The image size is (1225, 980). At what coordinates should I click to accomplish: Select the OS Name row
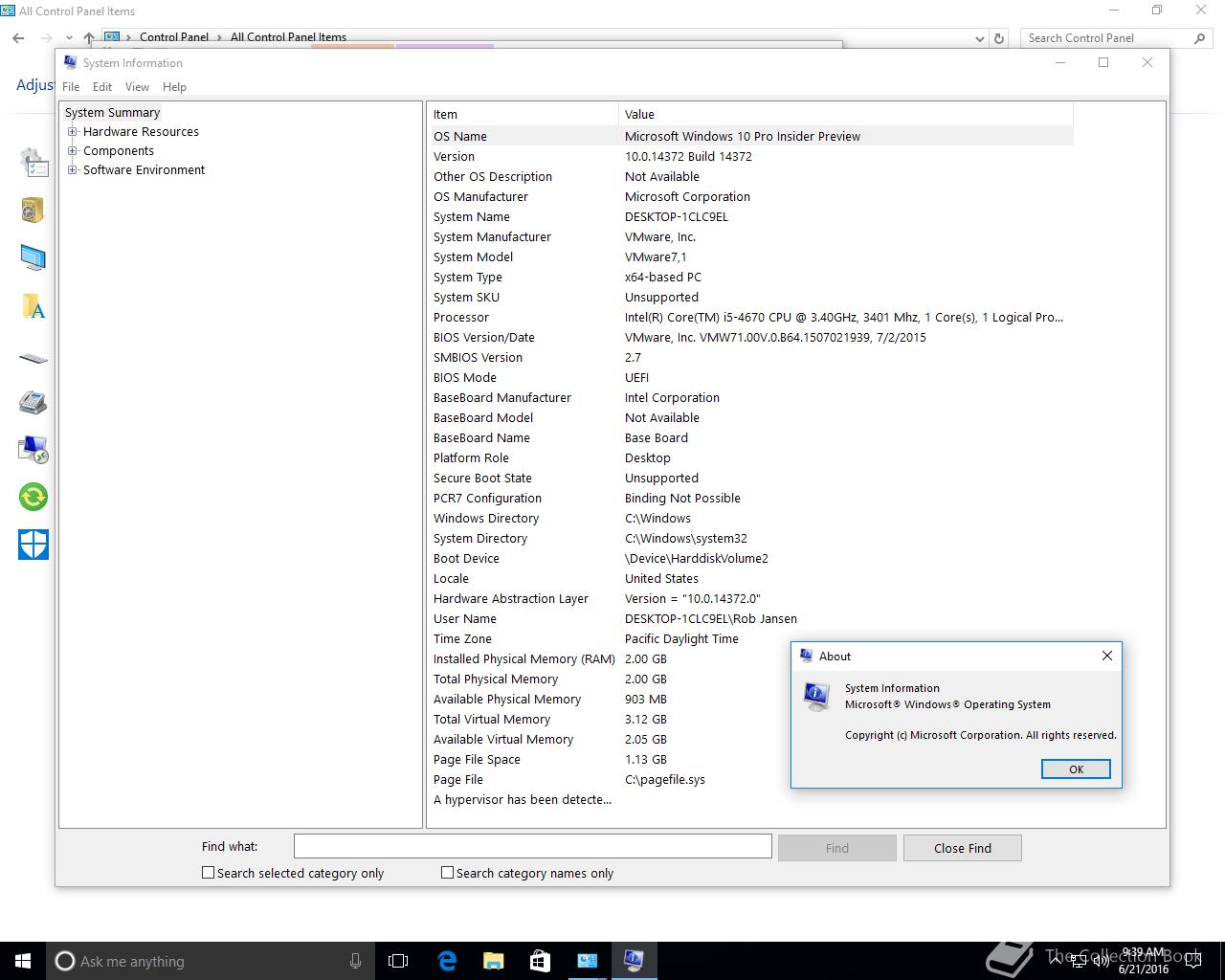751,136
